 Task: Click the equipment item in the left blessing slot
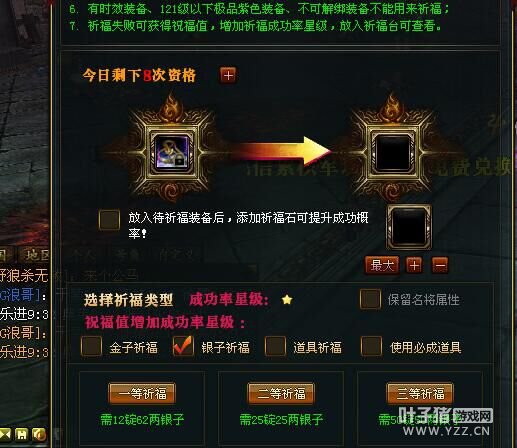point(172,152)
